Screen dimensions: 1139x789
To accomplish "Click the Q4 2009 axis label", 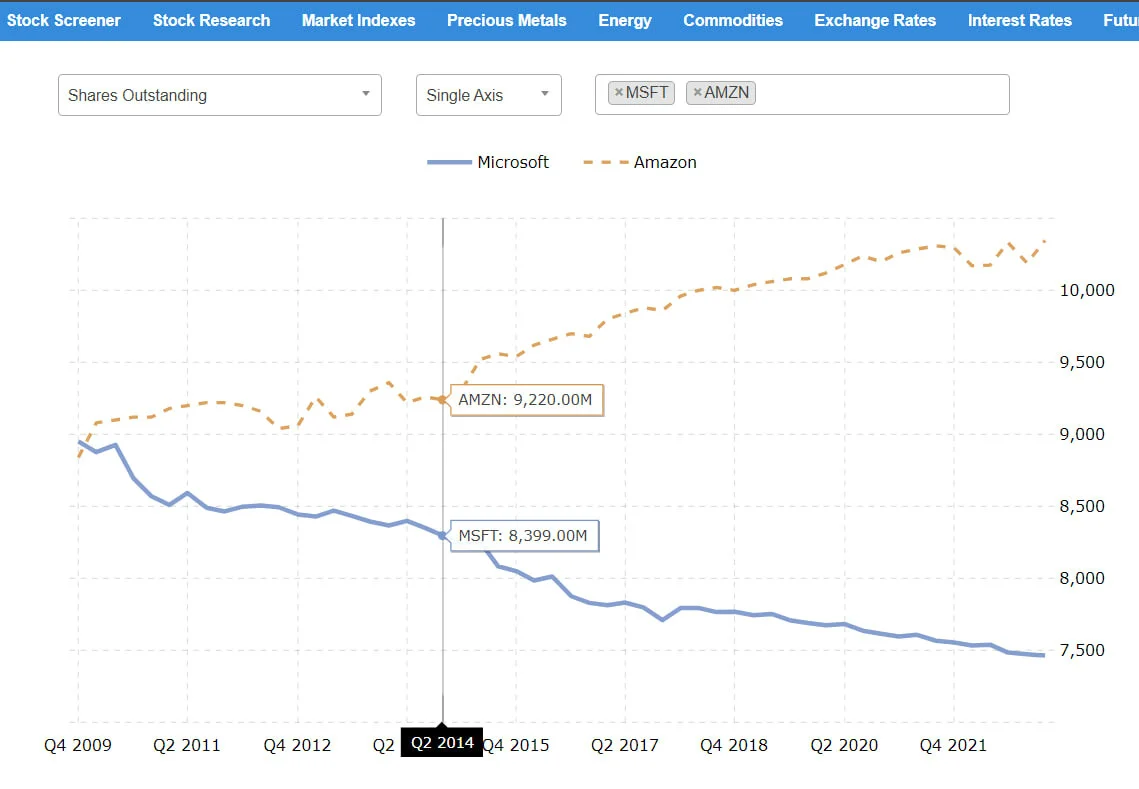I will 78,745.
